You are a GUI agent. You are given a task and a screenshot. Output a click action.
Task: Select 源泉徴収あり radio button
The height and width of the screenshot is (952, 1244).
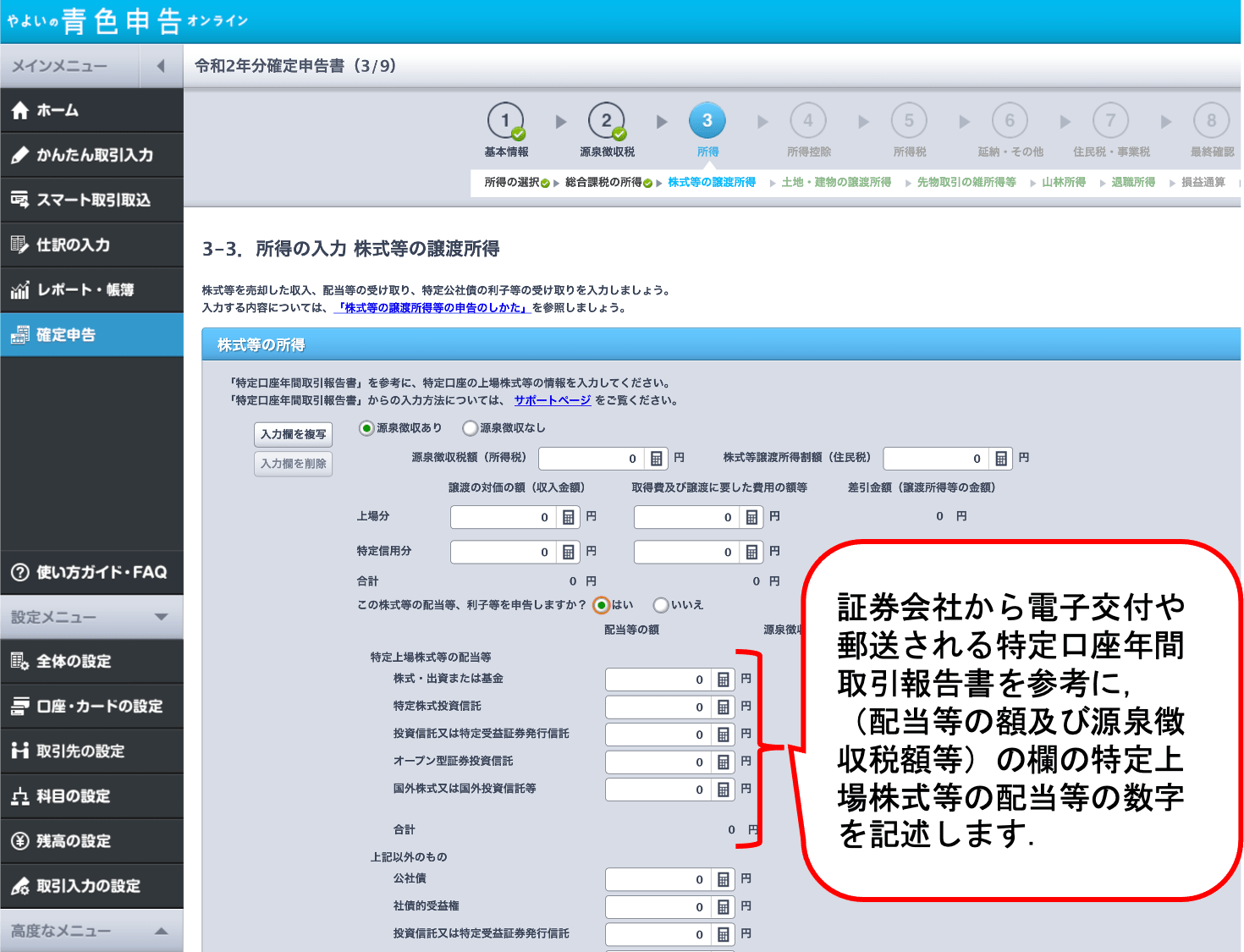coord(366,428)
